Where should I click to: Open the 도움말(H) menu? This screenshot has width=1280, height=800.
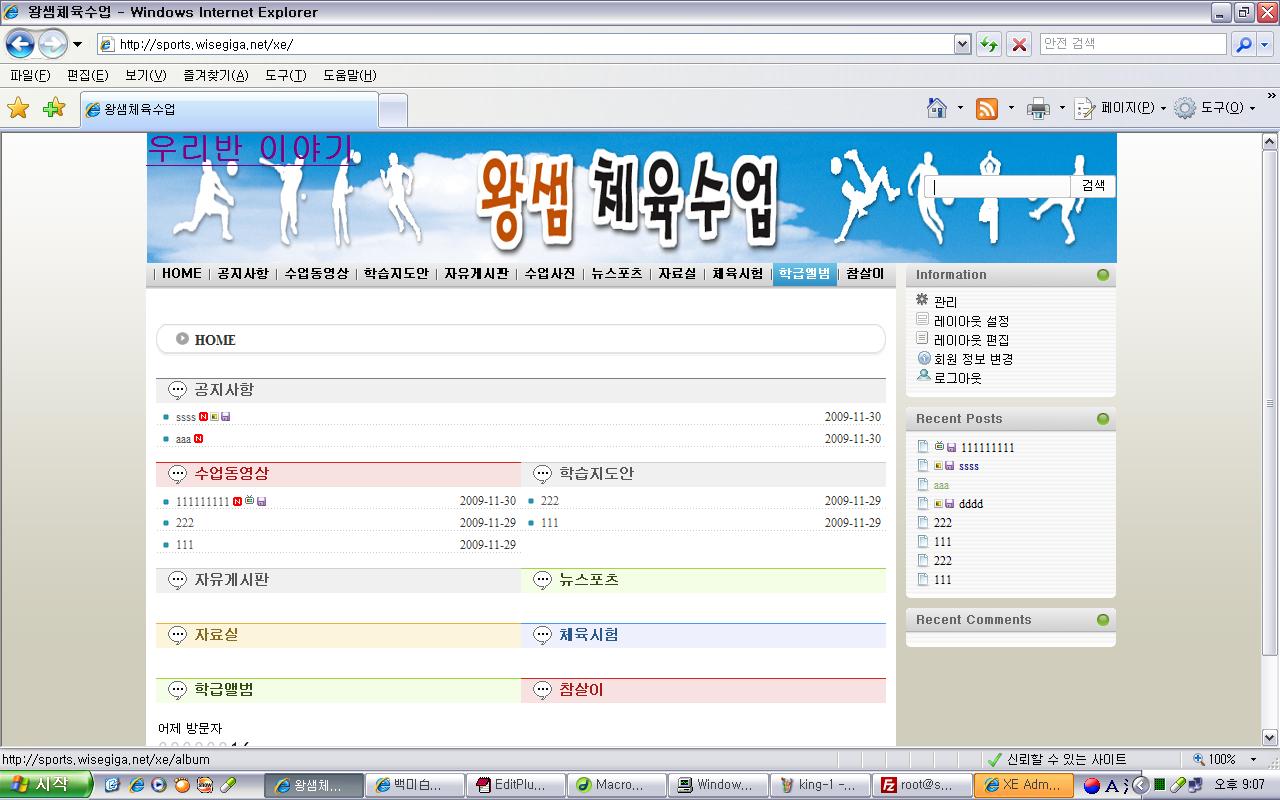click(349, 75)
